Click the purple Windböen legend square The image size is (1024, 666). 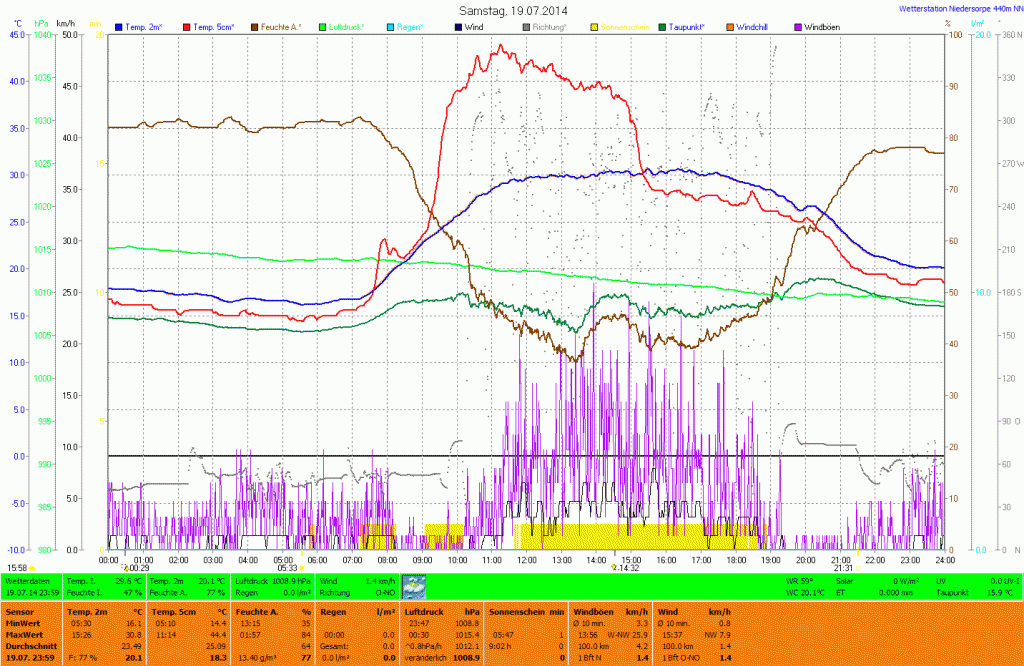tap(797, 26)
